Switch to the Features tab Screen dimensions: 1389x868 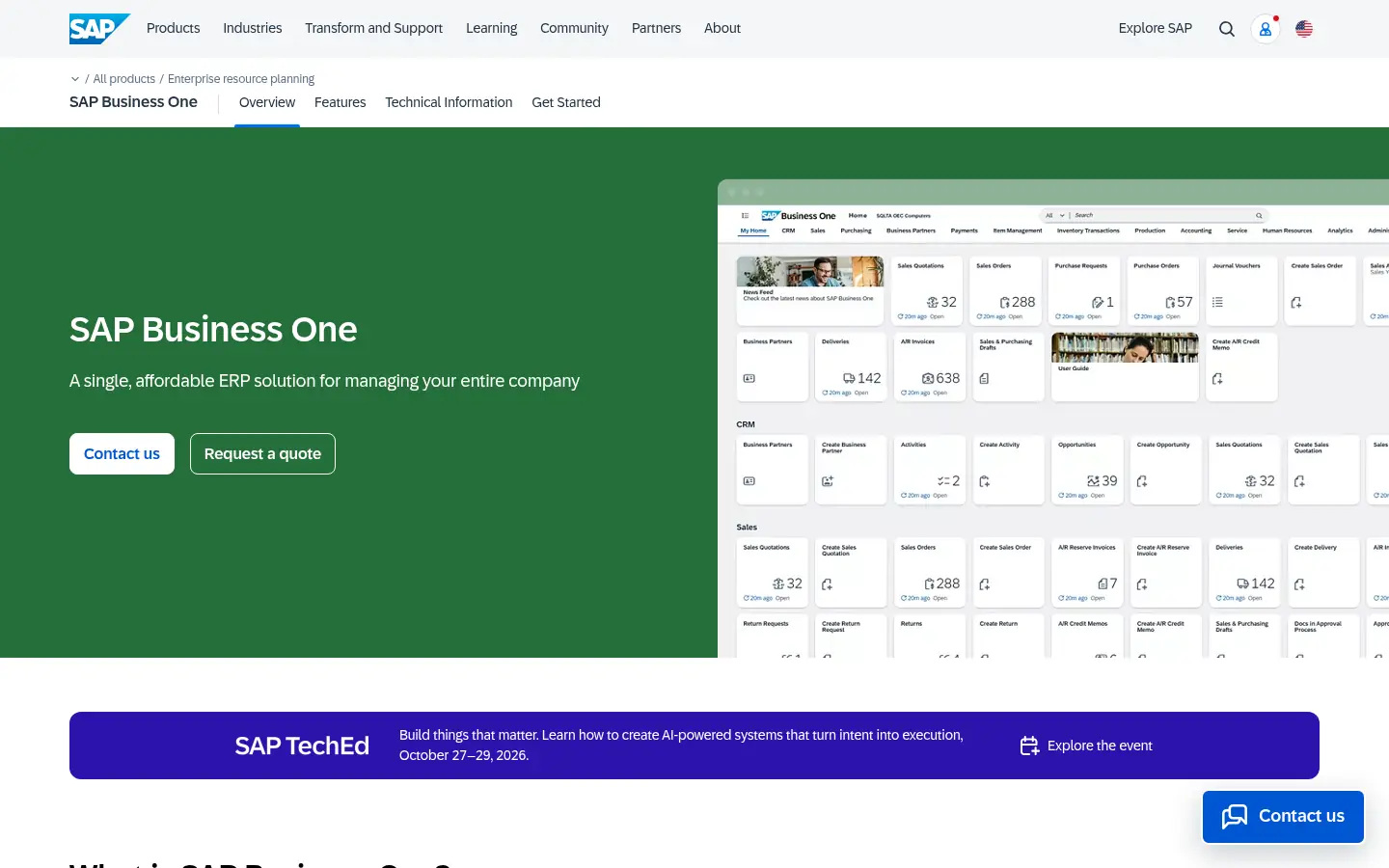click(340, 102)
